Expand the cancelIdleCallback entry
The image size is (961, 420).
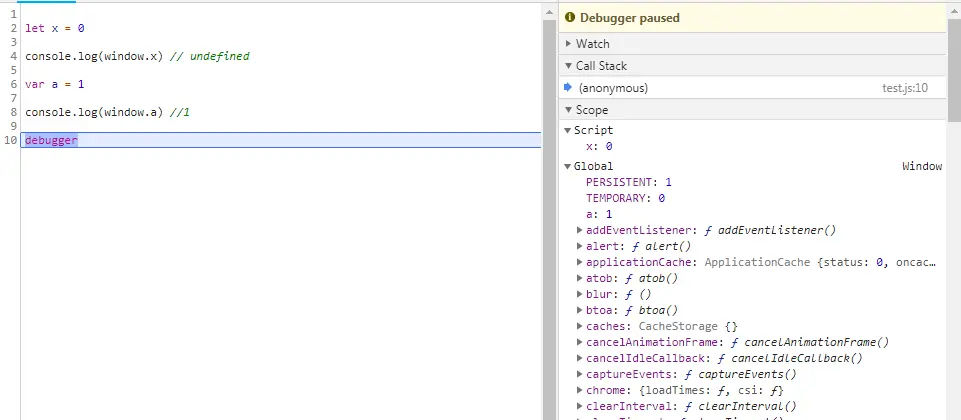(580, 357)
